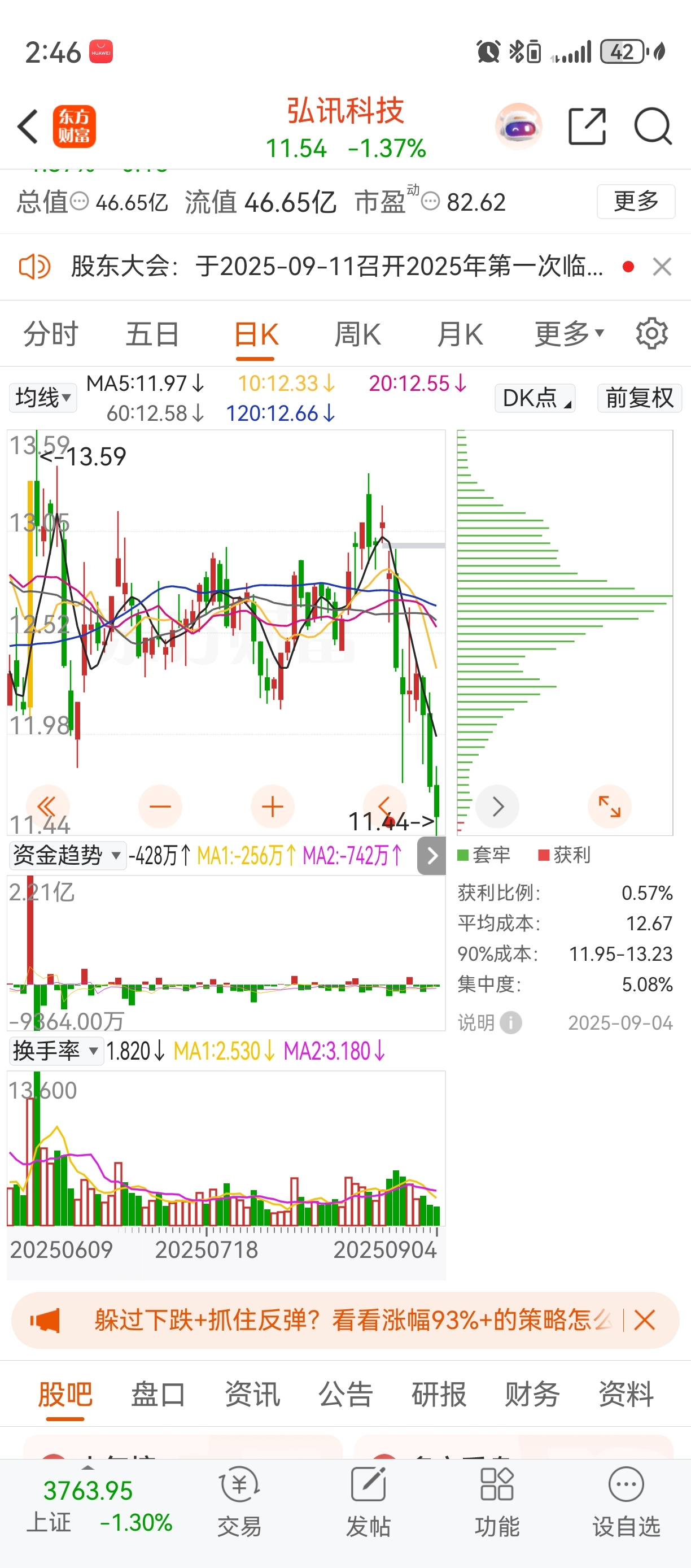Viewport: 691px width, 1568px height.
Task: Open the 盘口 tab
Action: 159,1394
